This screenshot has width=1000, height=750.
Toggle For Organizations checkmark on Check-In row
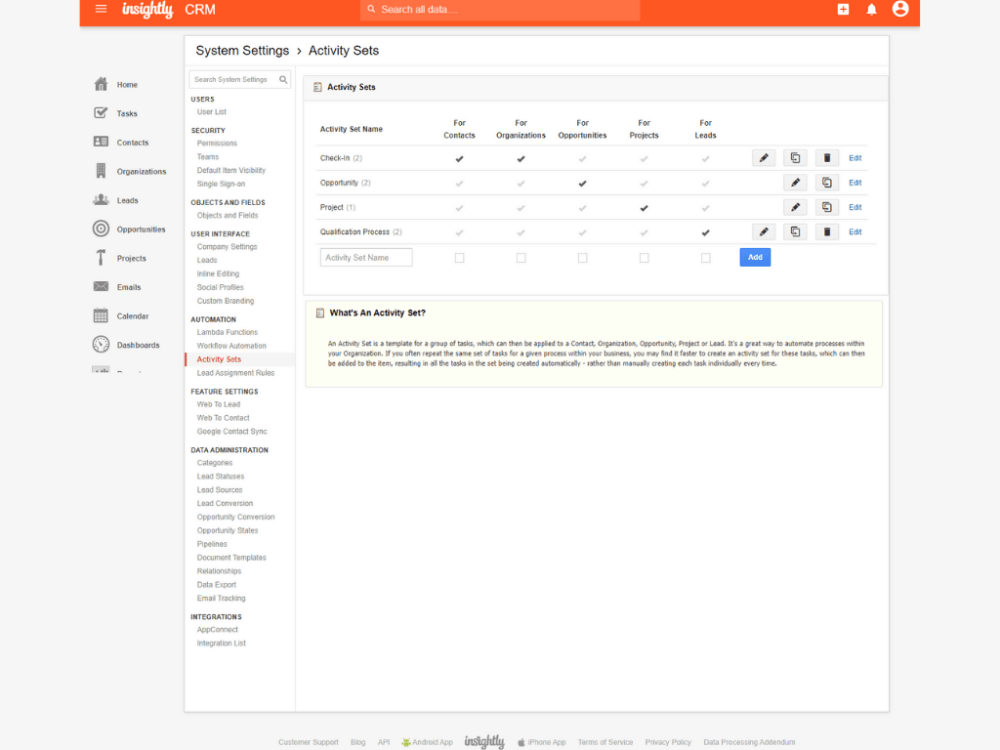521,159
